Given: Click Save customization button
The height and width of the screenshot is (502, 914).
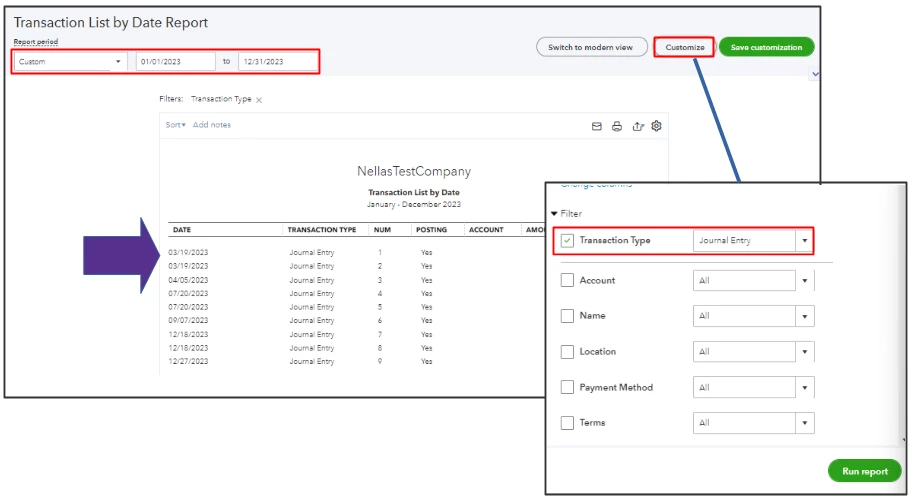Looking at the screenshot, I should 766,47.
